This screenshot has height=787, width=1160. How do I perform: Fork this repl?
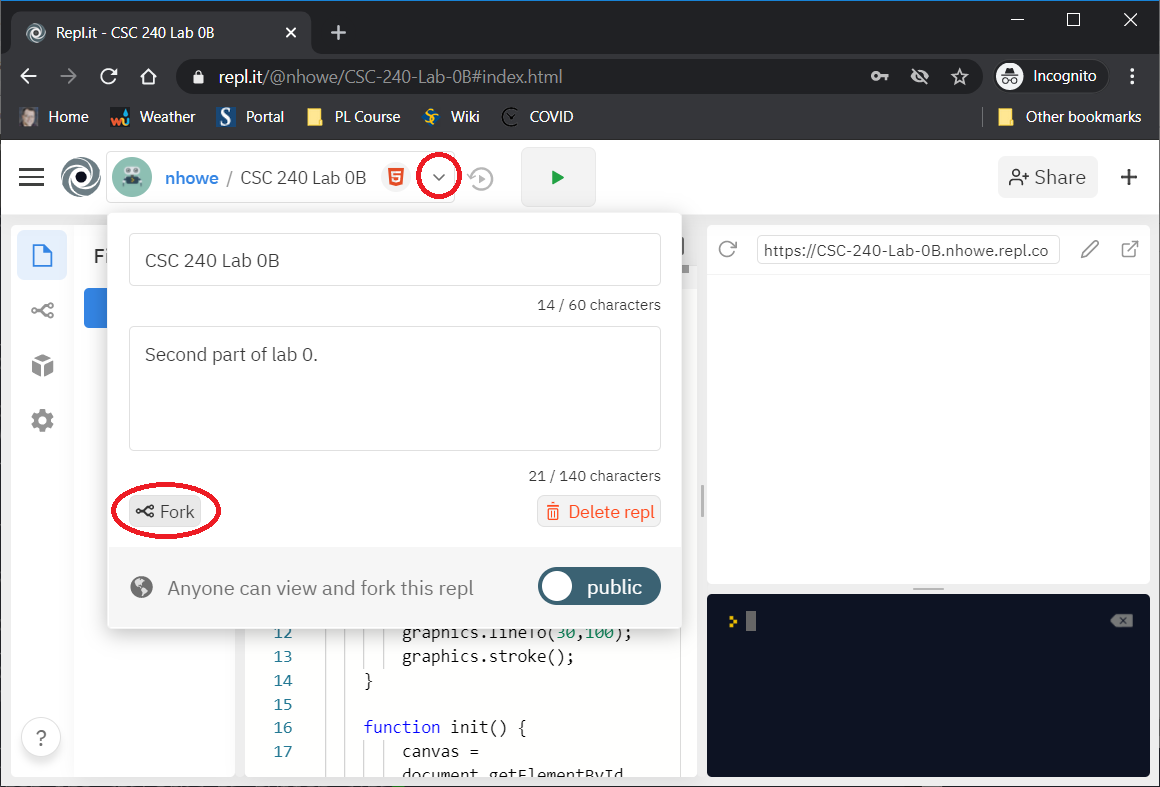(165, 511)
